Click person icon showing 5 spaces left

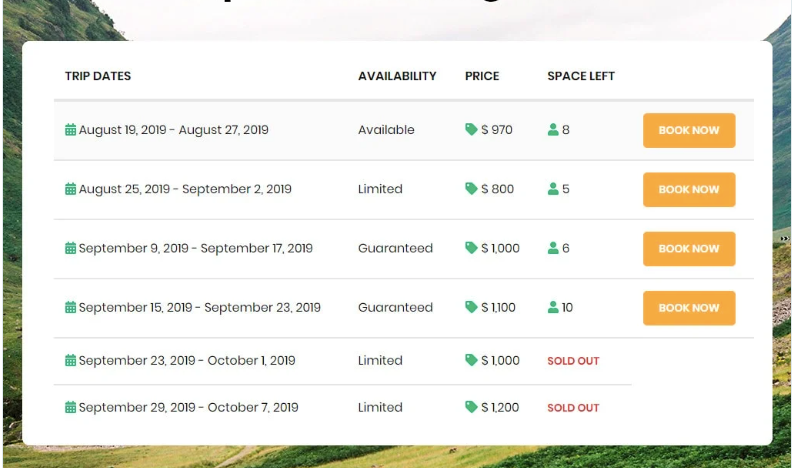553,189
